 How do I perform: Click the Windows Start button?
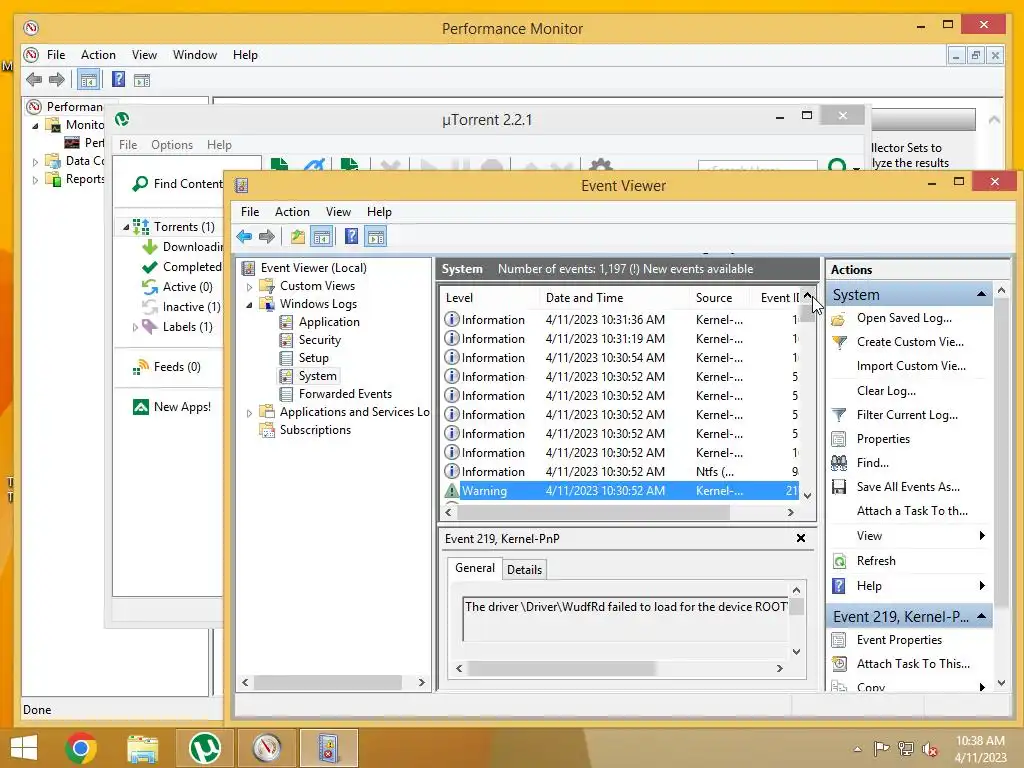pos(24,748)
